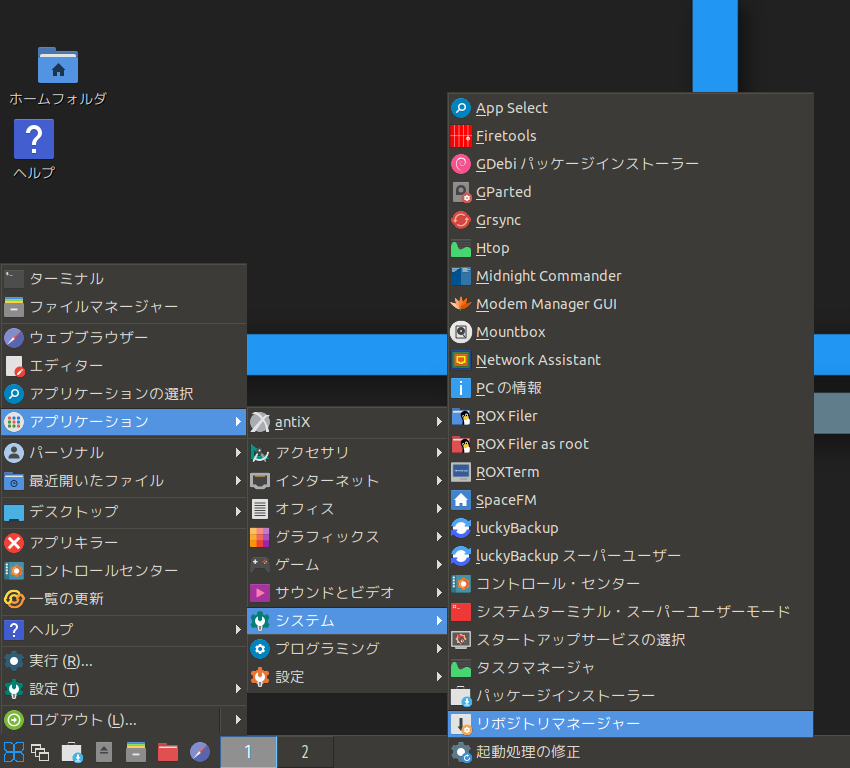Open the red folder taskbar icon
Viewport: 850px width, 768px height.
[x=168, y=752]
